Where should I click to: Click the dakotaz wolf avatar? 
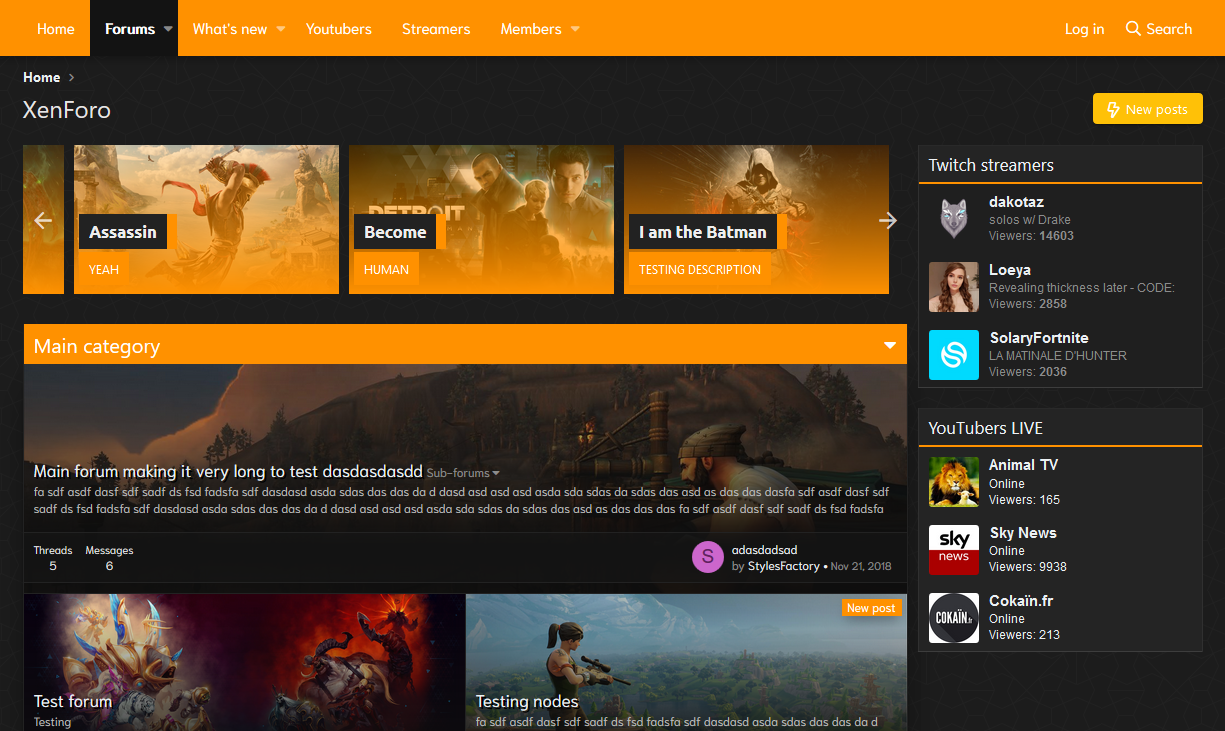pyautogui.click(x=954, y=219)
